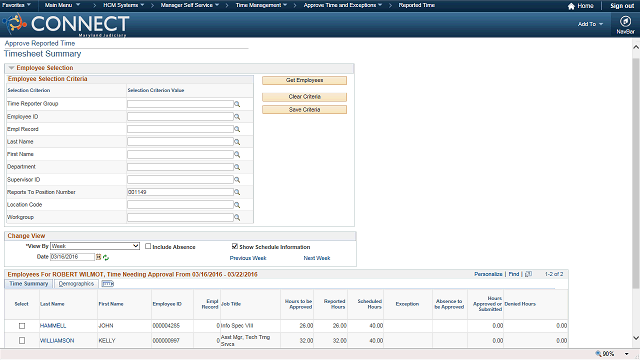This screenshot has width=640, height=360.
Task: Open the calendar picker beside Date
Action: [x=98, y=257]
